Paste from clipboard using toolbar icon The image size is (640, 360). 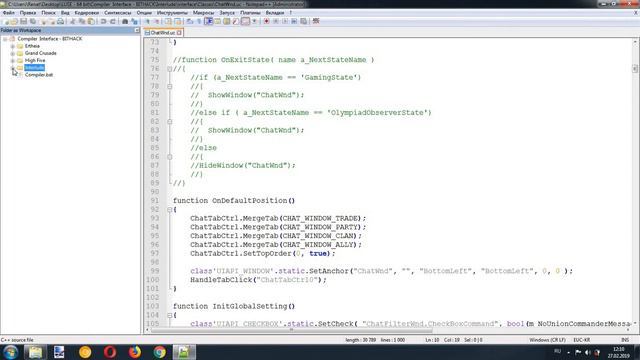click(91, 21)
